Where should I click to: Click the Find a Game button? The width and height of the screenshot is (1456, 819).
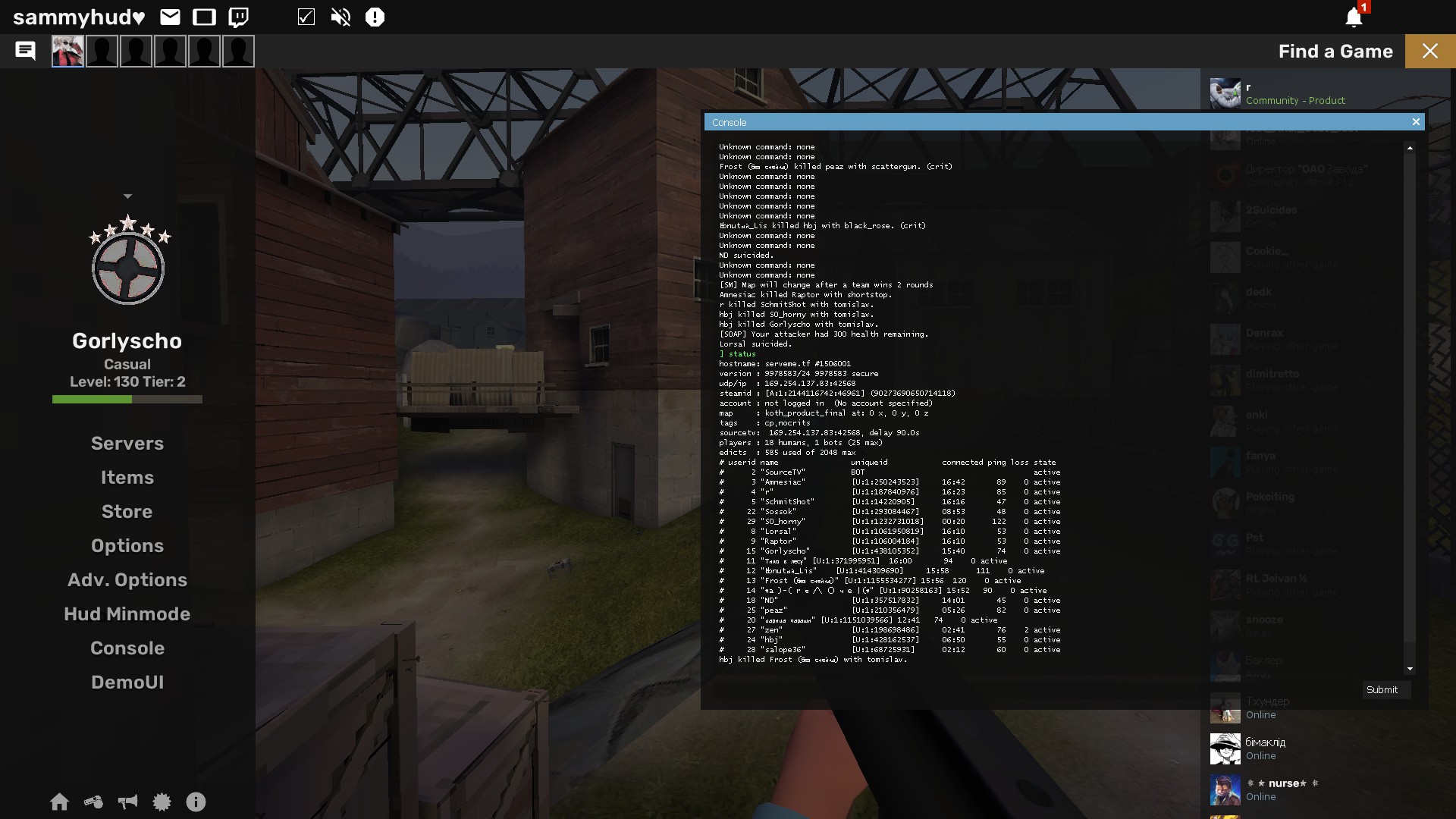(1335, 51)
